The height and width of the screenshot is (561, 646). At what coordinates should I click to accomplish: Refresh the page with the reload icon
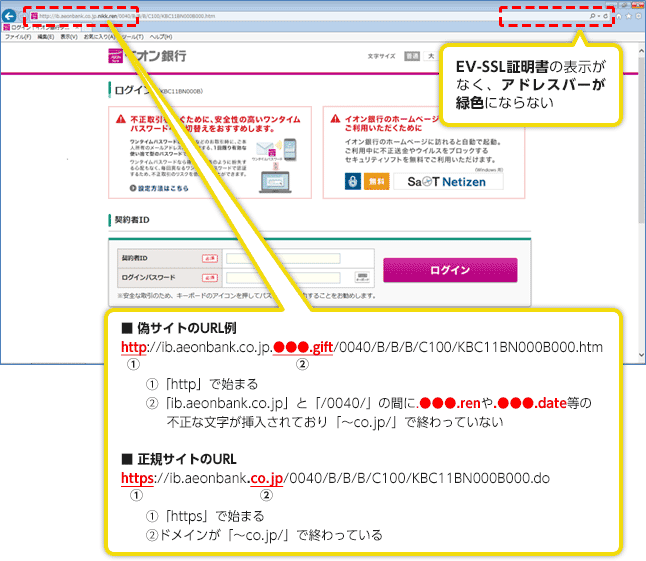pyautogui.click(x=605, y=16)
